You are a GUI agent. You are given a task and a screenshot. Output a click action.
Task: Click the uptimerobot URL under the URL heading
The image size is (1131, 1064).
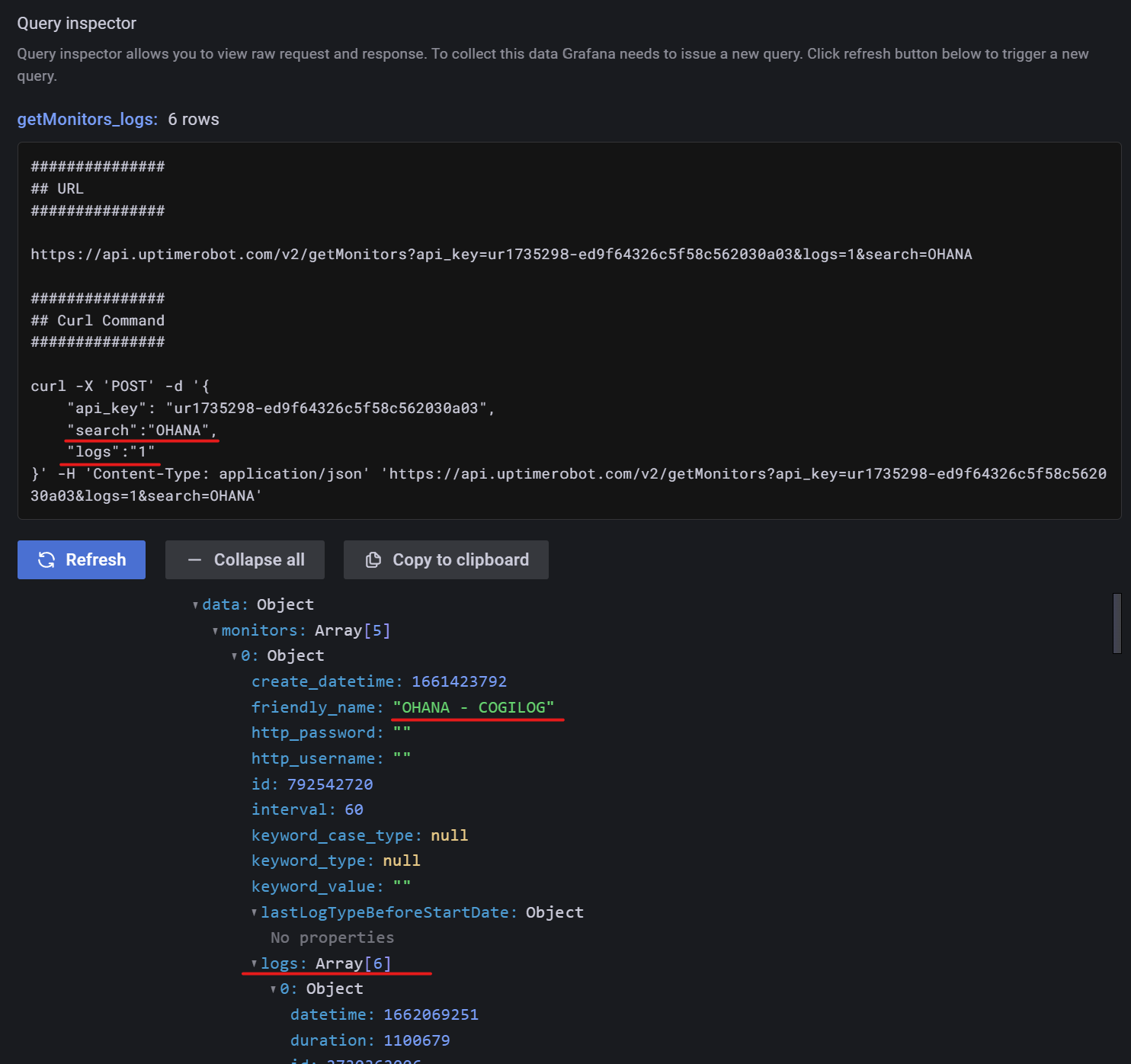coord(501,255)
